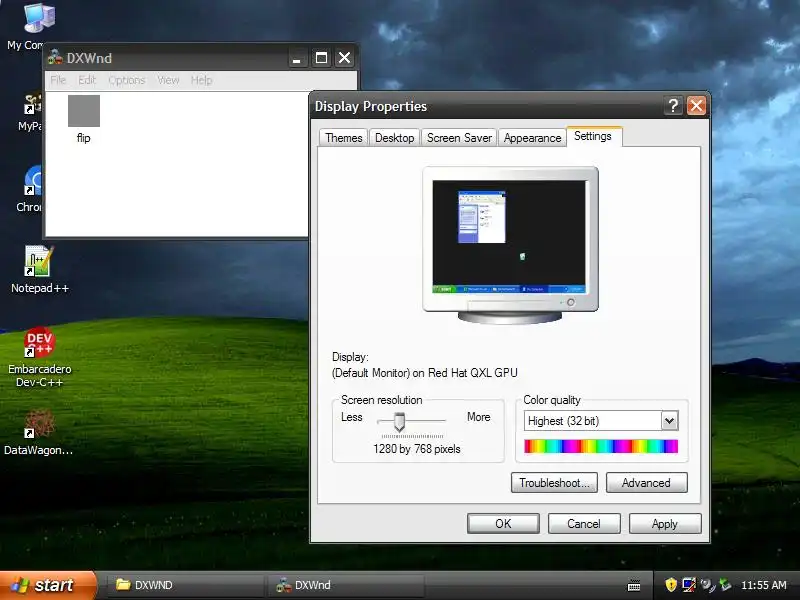Open My Computer desktop icon
The image size is (800, 600).
39,18
